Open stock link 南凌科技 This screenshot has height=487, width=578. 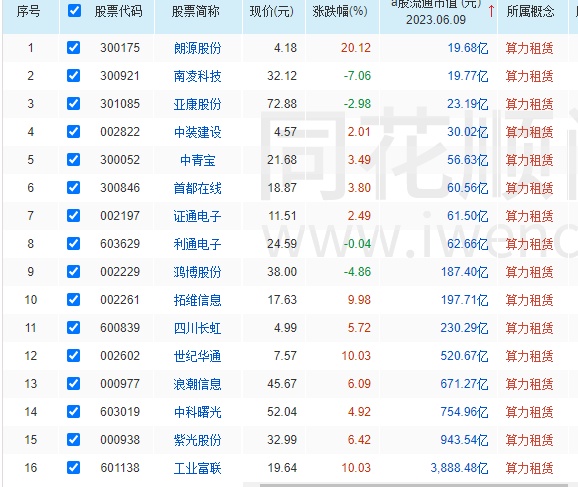198,76
